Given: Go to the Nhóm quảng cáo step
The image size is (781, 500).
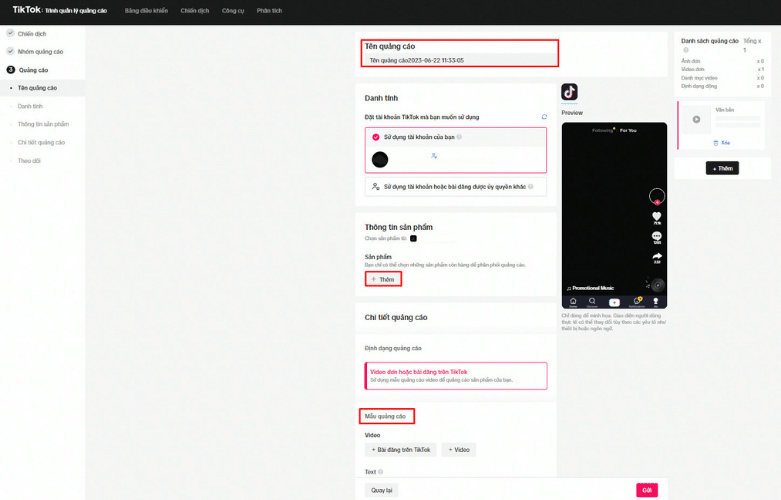Looking at the screenshot, I should [40, 52].
